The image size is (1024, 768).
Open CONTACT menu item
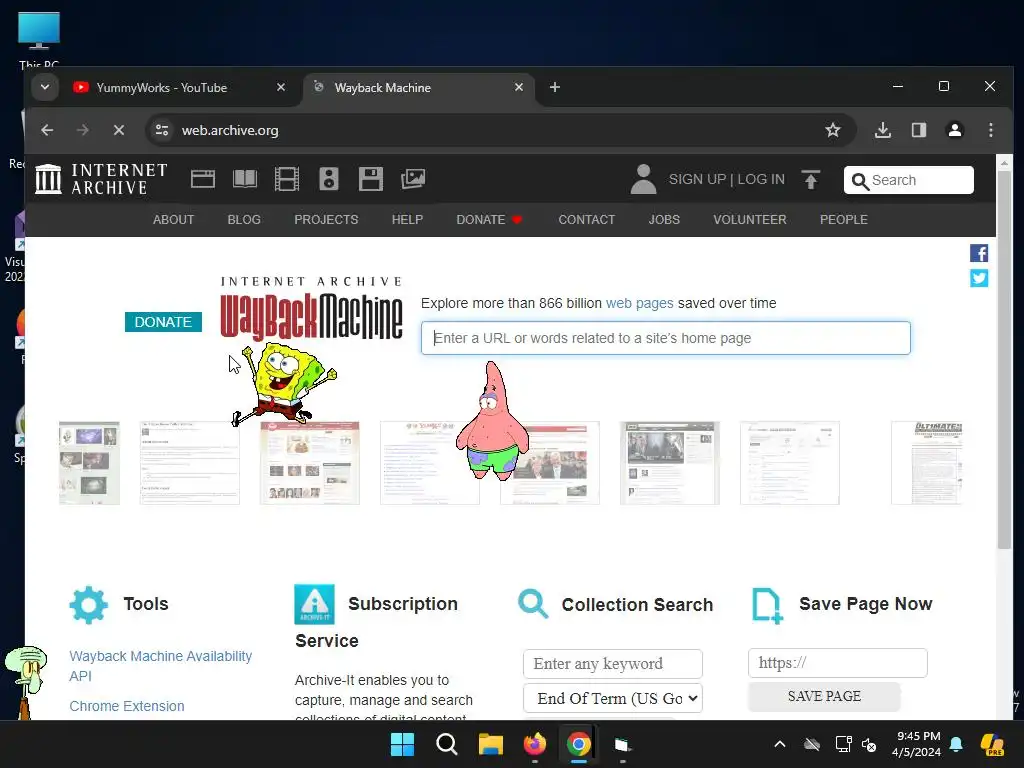[x=586, y=219]
